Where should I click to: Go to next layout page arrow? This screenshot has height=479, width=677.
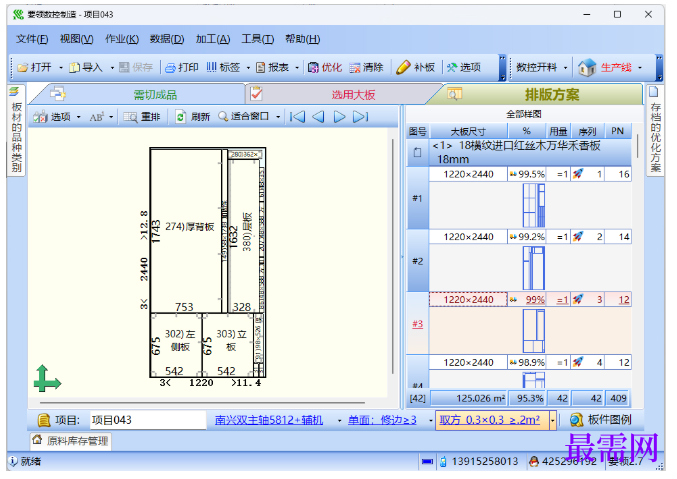[339, 117]
